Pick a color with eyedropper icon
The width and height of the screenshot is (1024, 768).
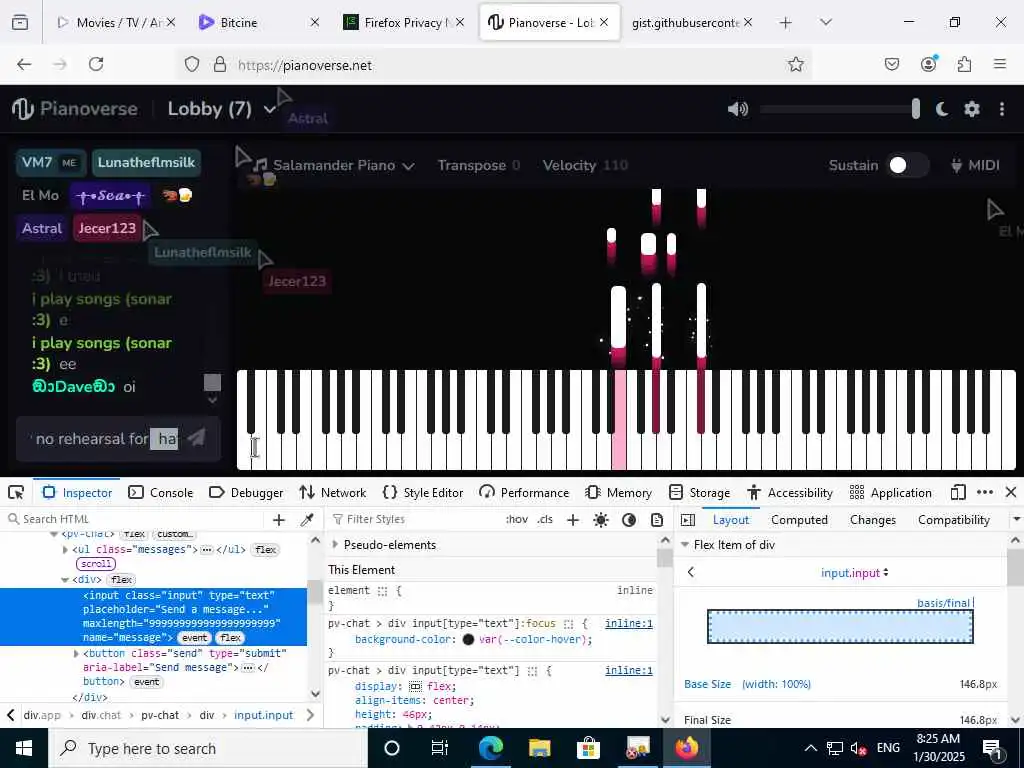tap(306, 520)
